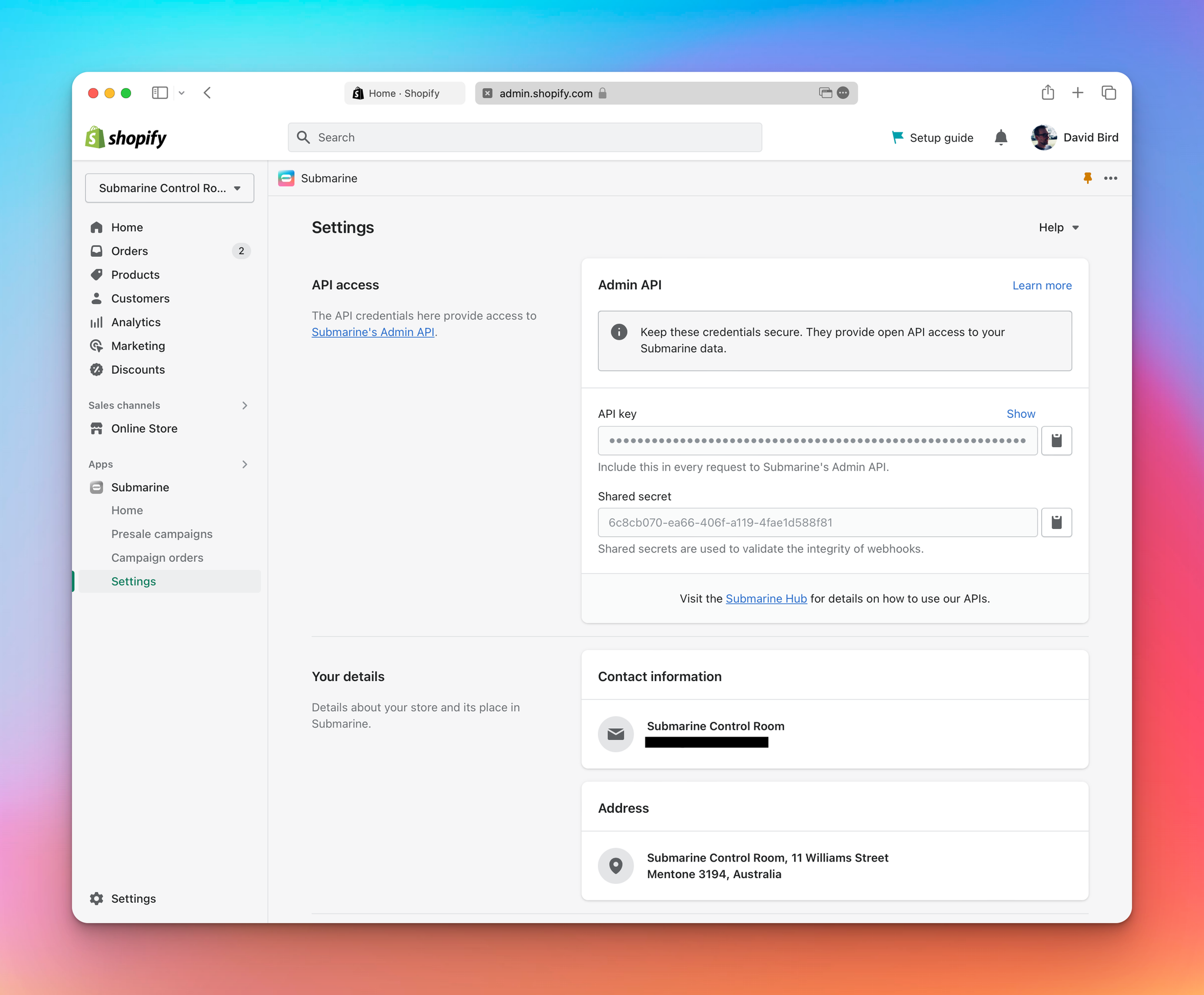The image size is (1204, 995).
Task: Stop loading via the X icon in the address bar
Action: click(487, 93)
